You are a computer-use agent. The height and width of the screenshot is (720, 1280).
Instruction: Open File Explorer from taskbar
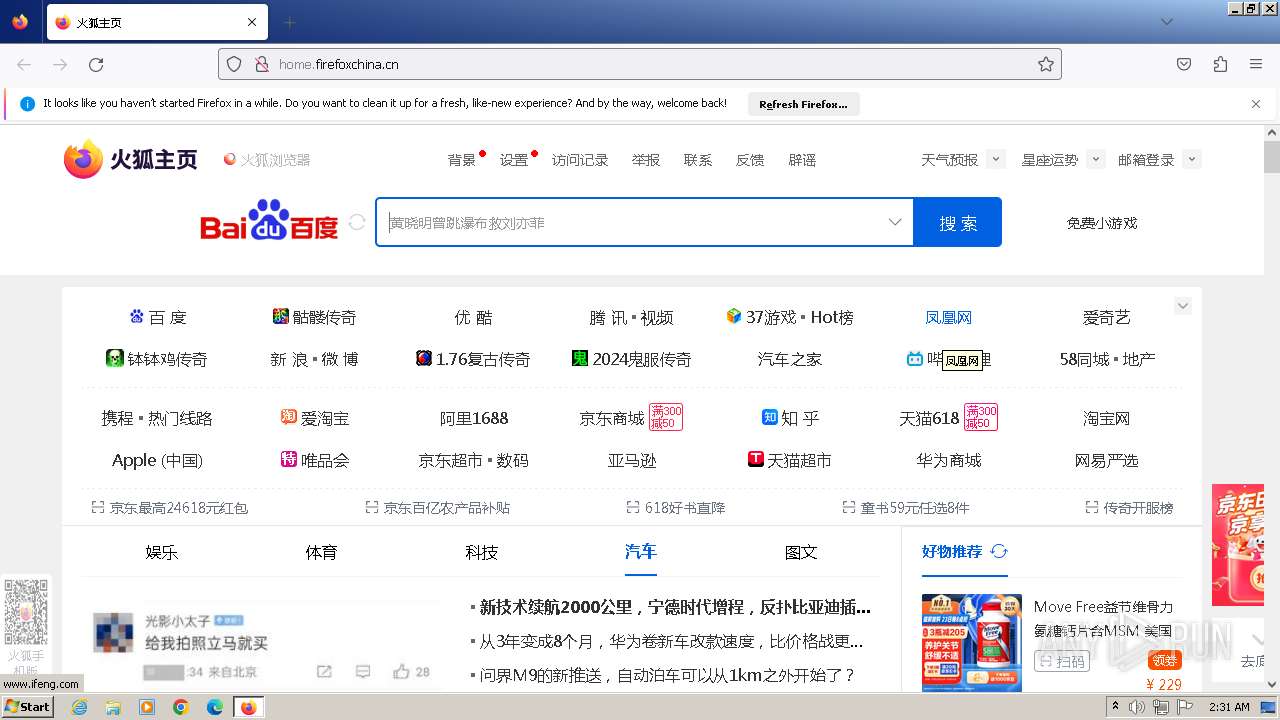tap(113, 707)
